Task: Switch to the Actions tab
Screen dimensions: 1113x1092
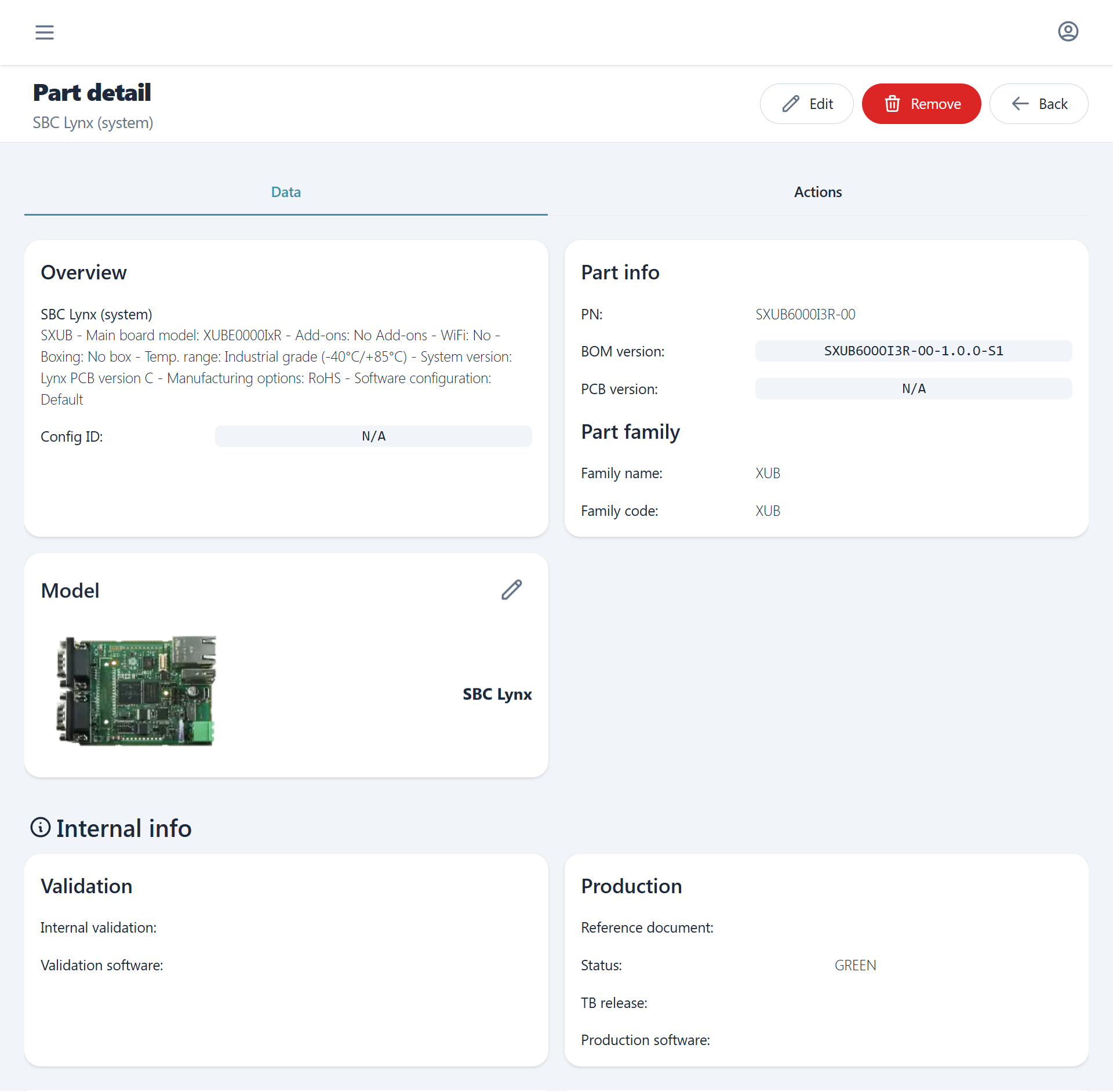Action: (x=817, y=192)
